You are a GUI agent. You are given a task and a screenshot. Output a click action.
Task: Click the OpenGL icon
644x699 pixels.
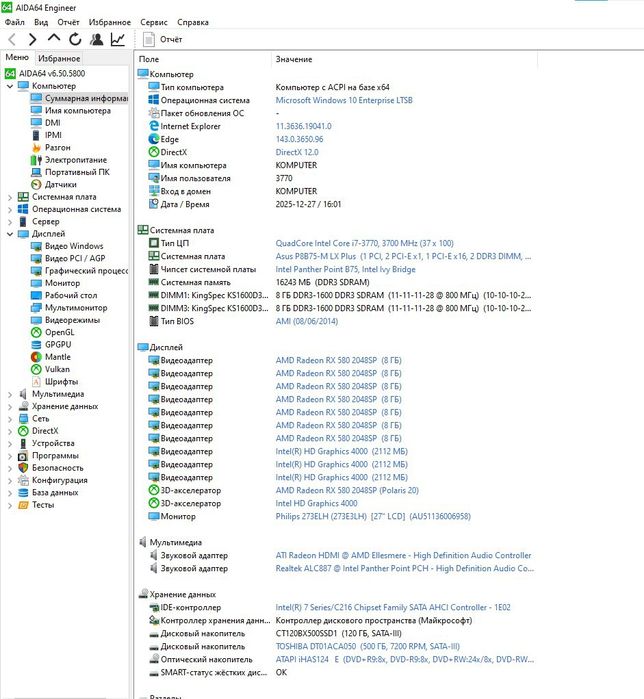37,333
